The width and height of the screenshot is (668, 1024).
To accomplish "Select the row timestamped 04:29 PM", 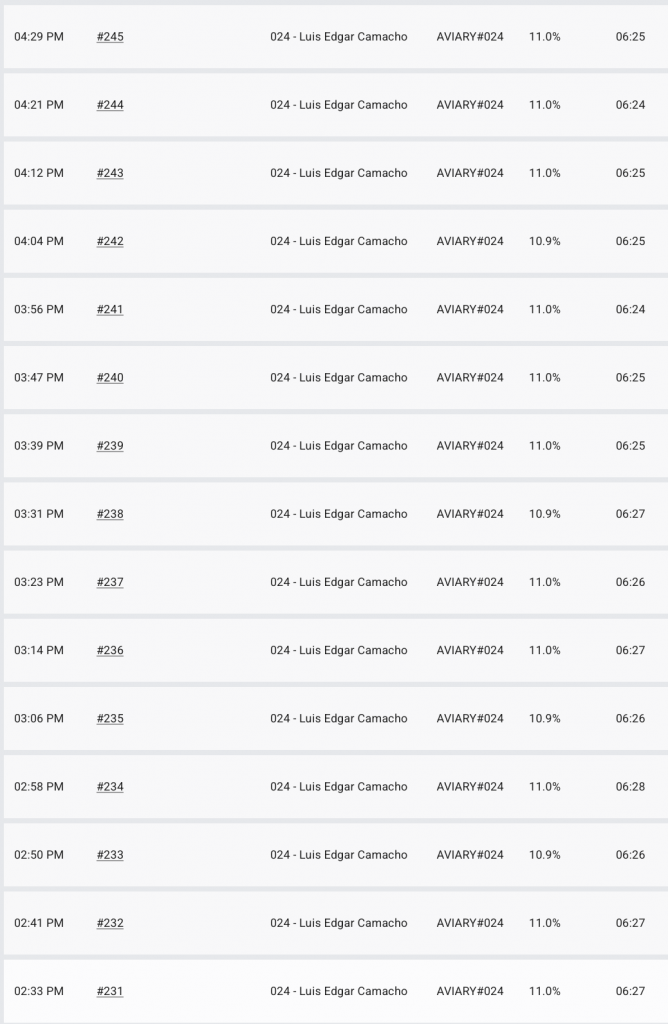I will (x=39, y=37).
